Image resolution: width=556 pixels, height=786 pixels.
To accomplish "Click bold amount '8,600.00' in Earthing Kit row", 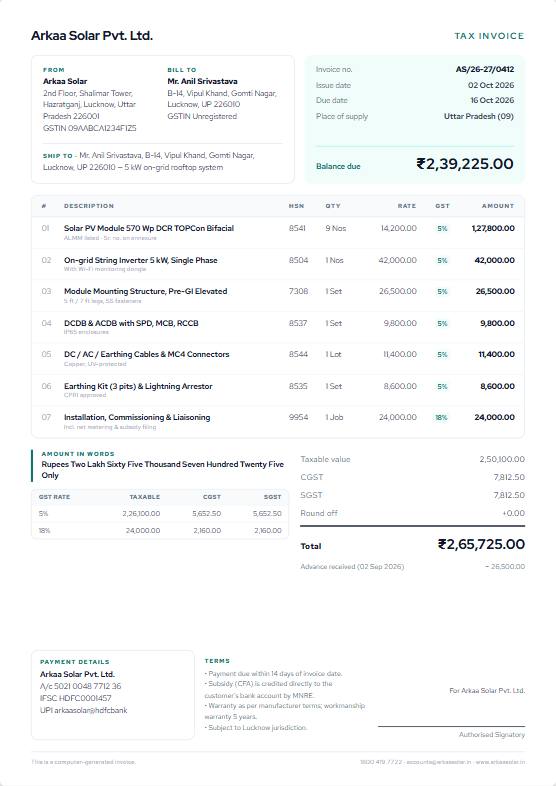I will (497, 386).
